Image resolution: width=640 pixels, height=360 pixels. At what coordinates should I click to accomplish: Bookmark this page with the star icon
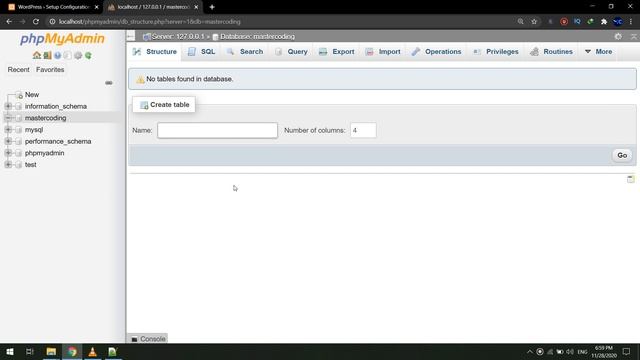click(x=534, y=22)
